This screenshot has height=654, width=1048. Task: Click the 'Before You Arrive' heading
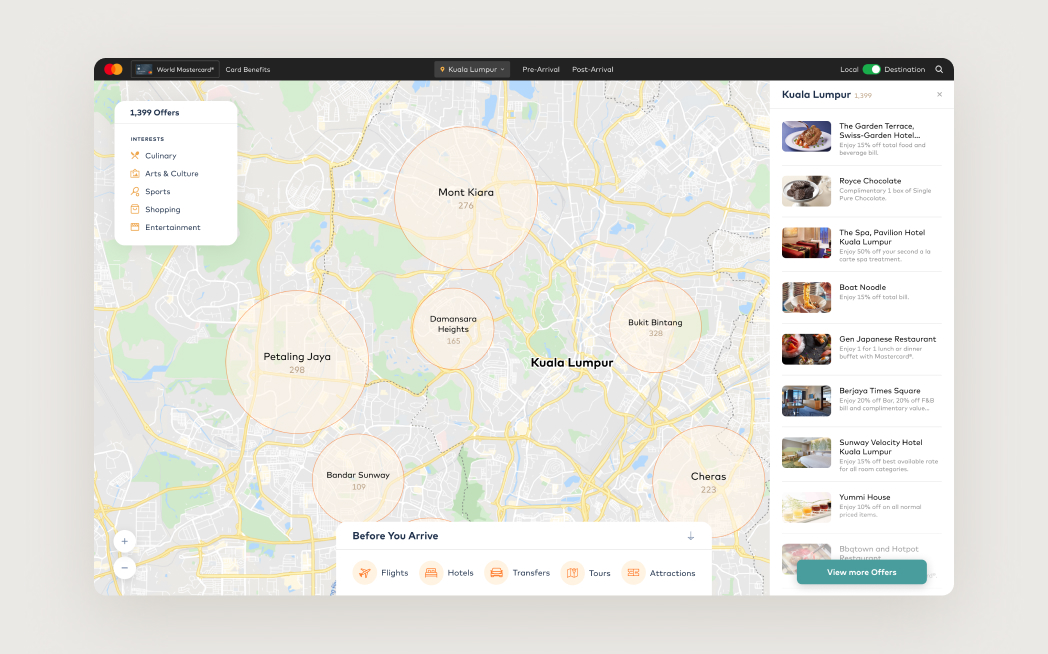pyautogui.click(x=395, y=536)
